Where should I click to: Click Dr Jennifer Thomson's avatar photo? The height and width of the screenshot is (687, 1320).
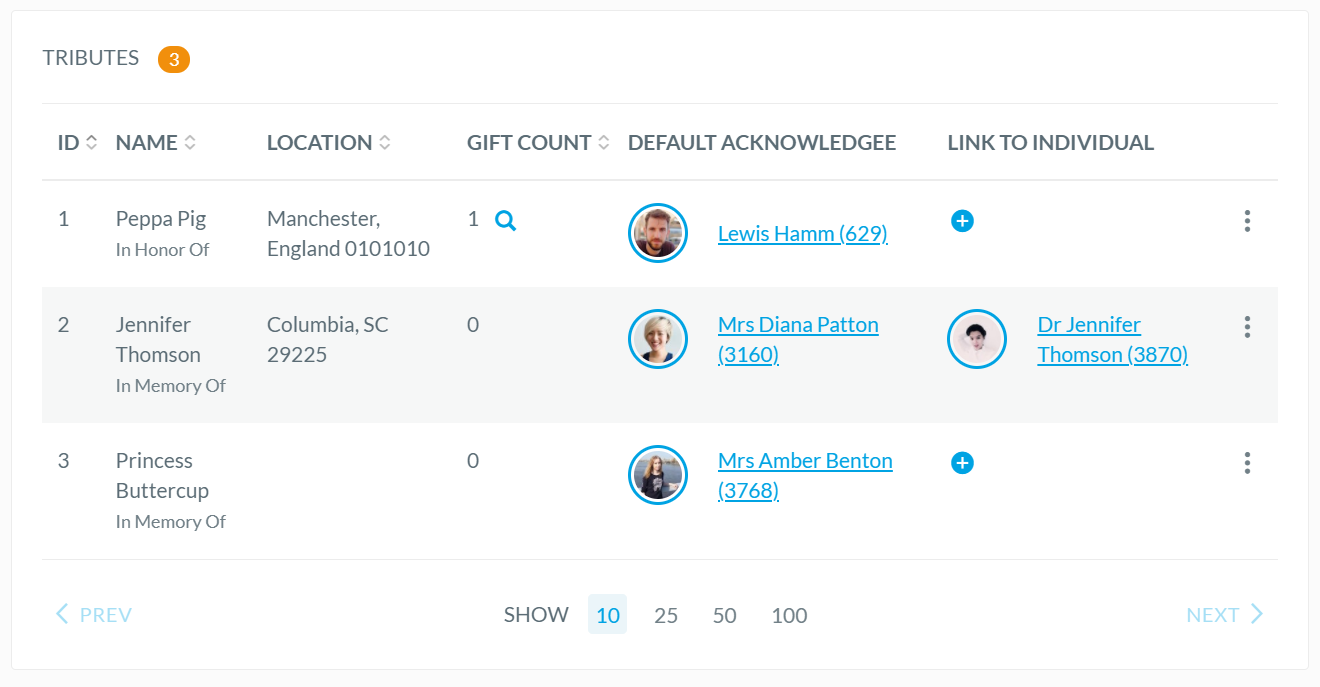click(977, 339)
